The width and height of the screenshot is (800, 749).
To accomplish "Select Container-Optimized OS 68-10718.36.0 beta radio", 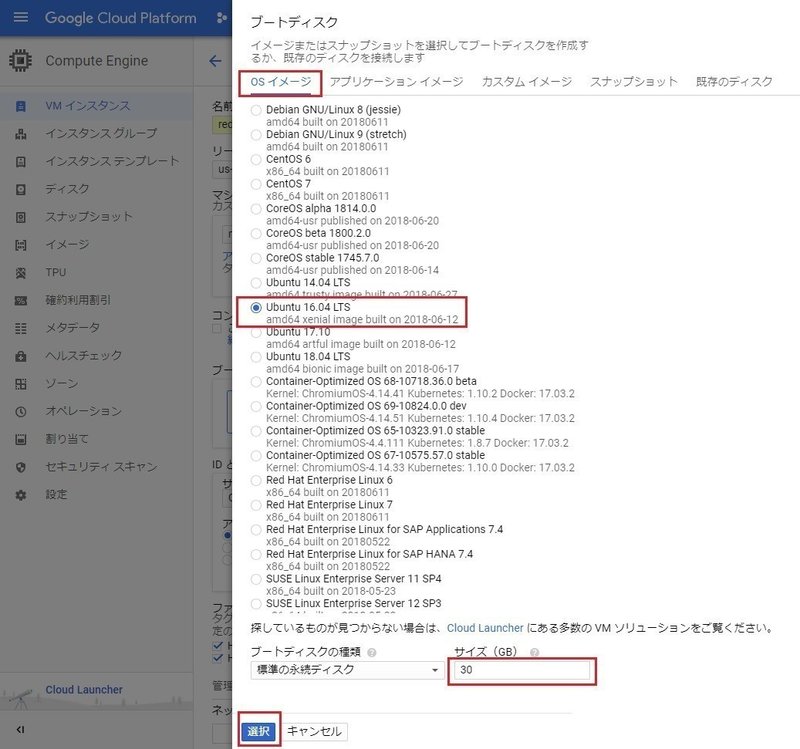I will 256,382.
